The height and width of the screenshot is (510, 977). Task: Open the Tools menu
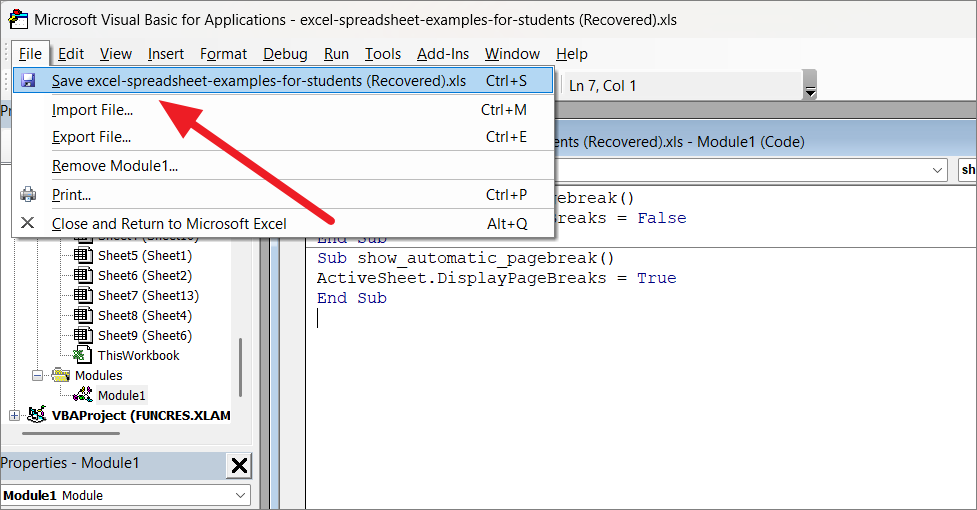click(383, 54)
